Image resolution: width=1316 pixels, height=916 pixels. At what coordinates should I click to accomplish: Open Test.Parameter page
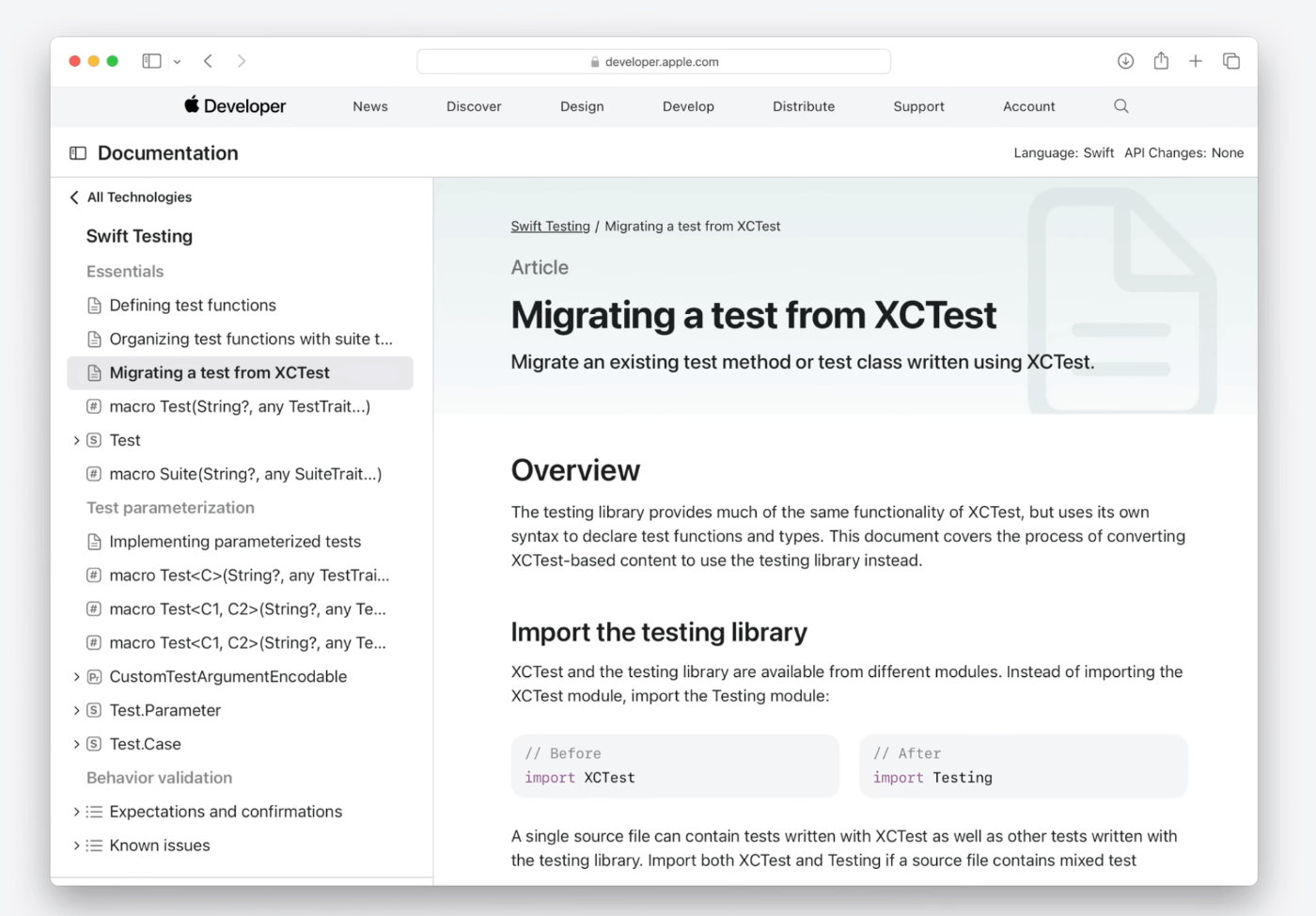[x=164, y=711]
